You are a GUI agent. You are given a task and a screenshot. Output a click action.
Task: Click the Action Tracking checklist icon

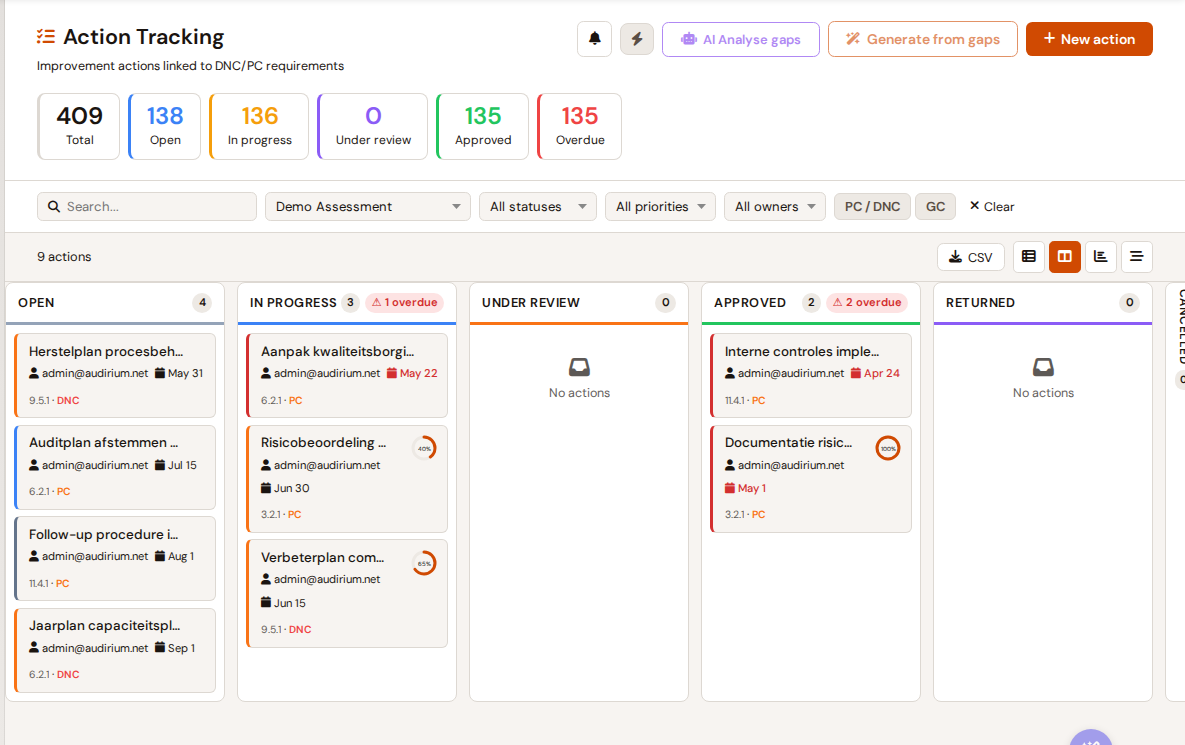pos(46,36)
